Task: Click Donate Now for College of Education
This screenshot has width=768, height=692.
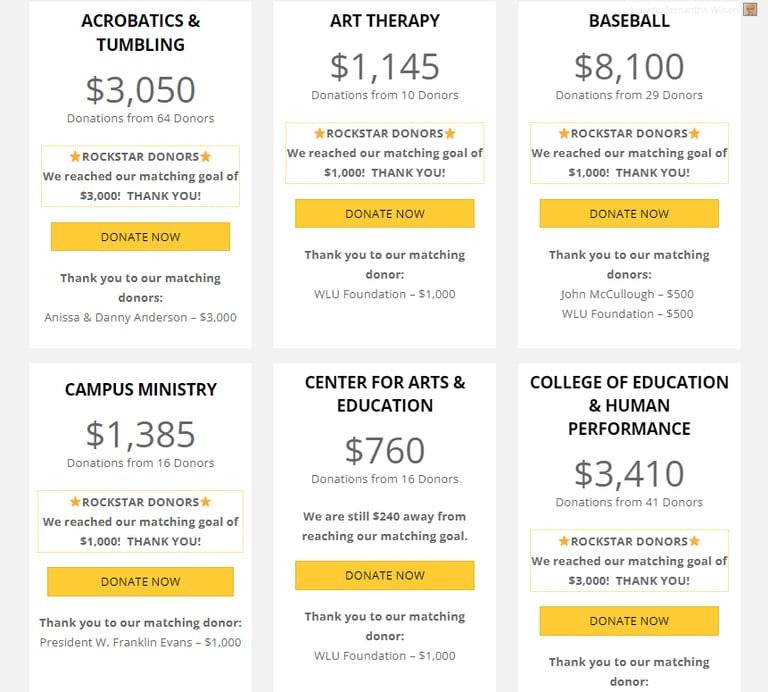Action: [x=629, y=621]
